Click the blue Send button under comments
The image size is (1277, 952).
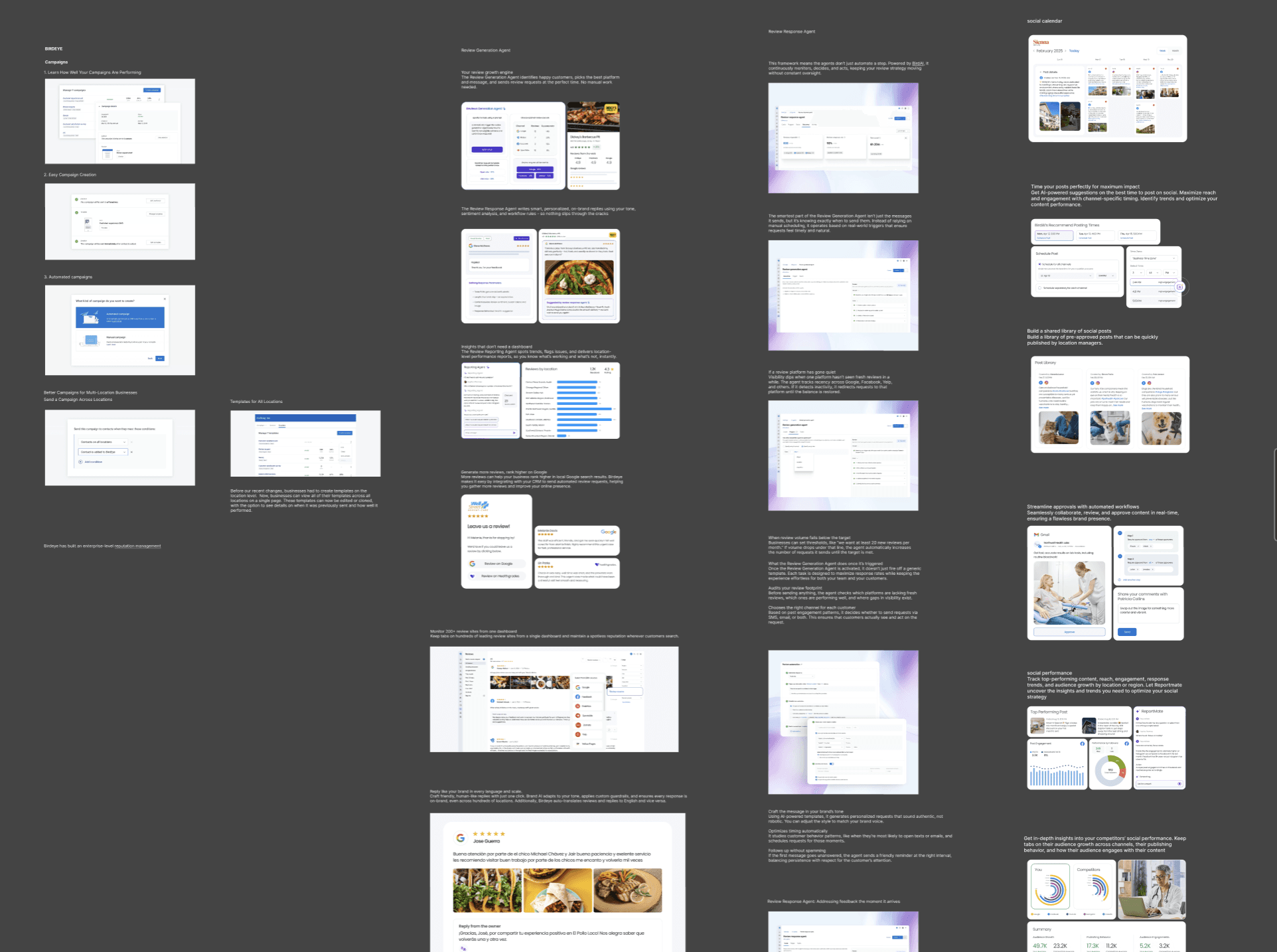pos(1126,632)
